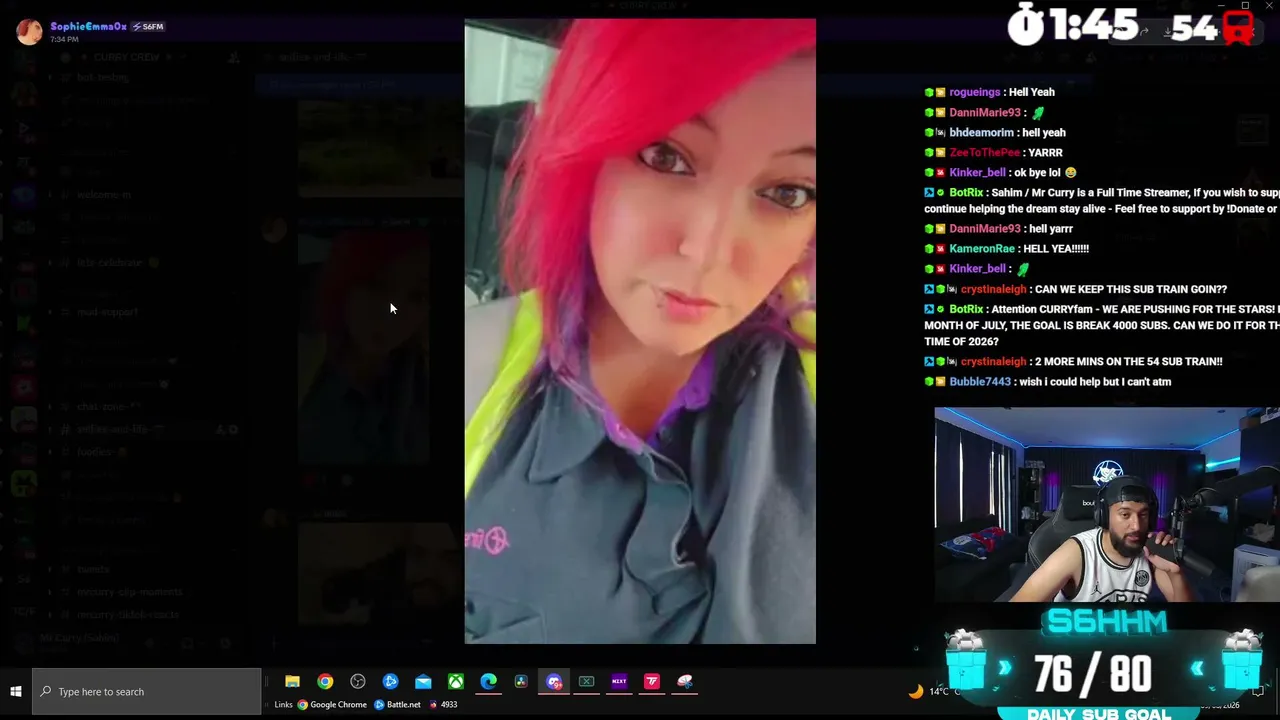Image resolution: width=1280 pixels, height=720 pixels.
Task: Switch to Discord taskbar icon
Action: click(x=554, y=682)
